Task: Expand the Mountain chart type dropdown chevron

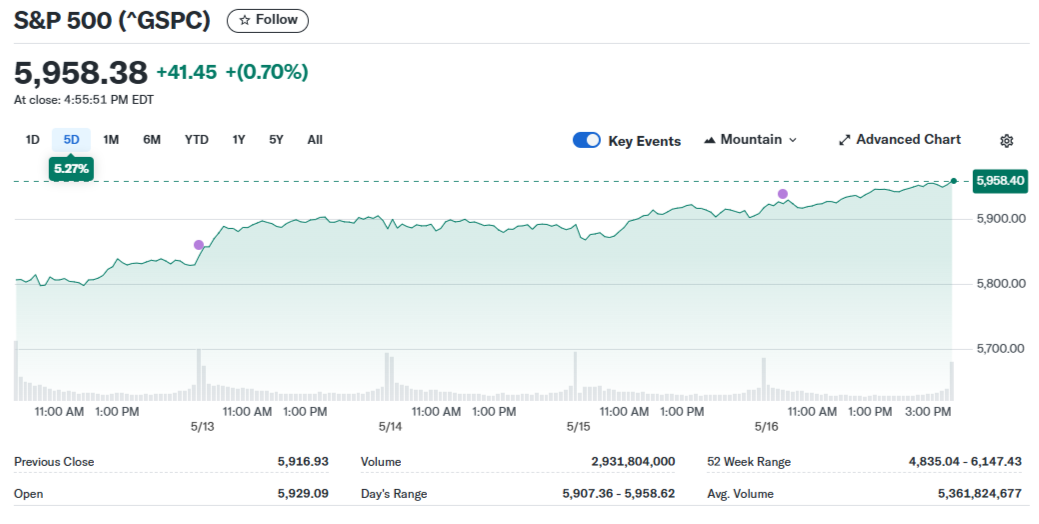Action: 793,140
